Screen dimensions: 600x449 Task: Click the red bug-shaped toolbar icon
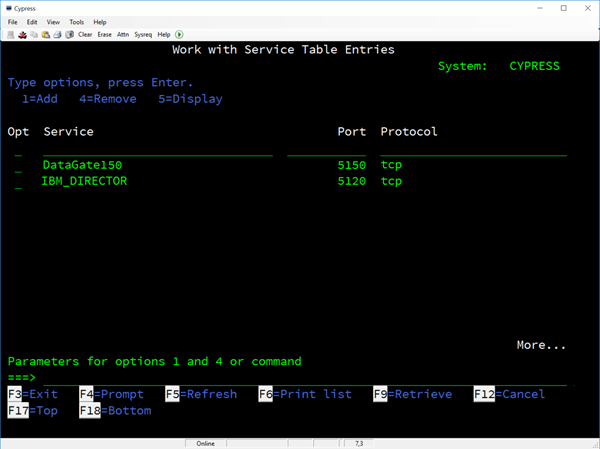point(22,34)
